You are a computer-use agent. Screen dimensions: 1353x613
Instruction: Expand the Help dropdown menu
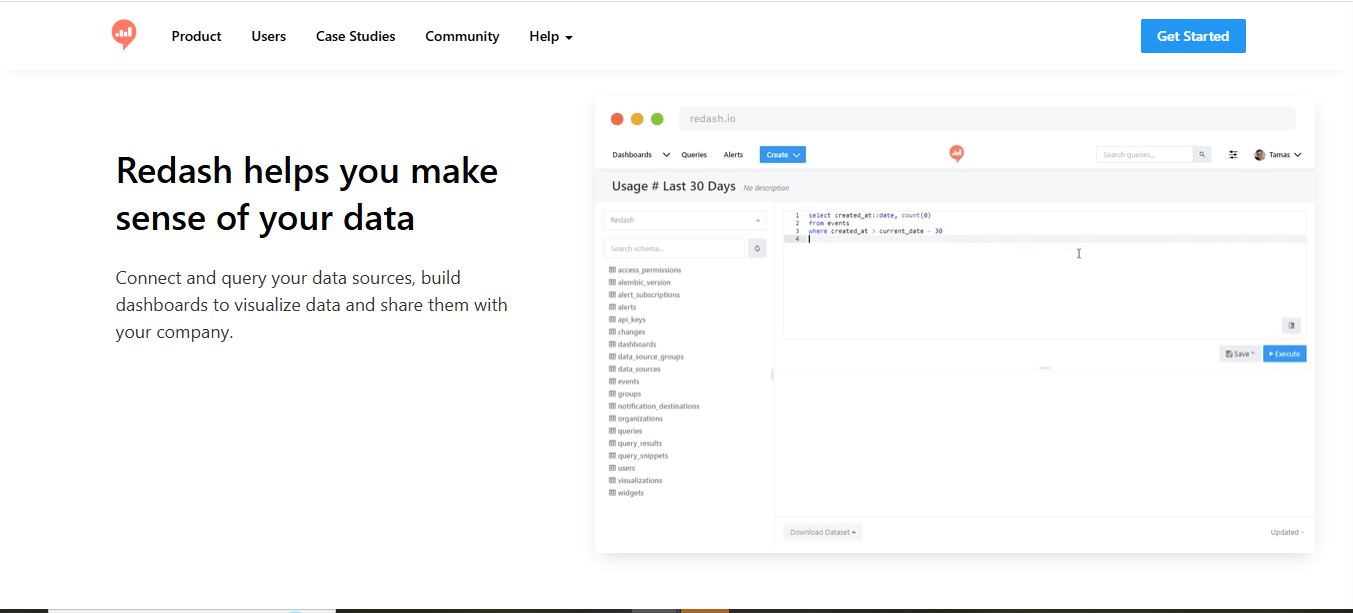[551, 36]
